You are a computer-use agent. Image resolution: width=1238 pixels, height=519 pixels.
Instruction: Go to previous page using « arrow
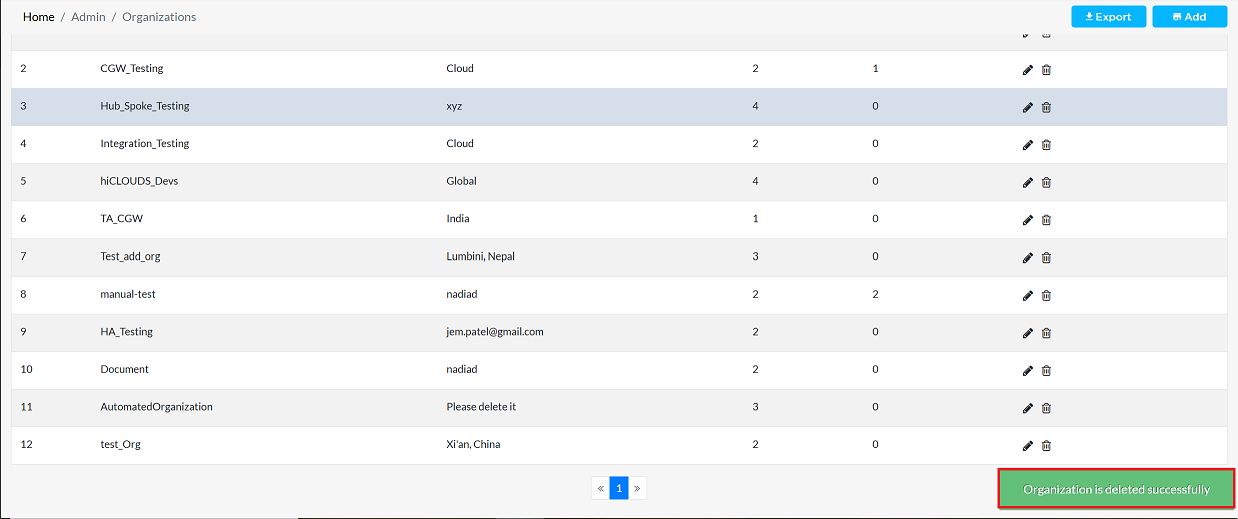click(600, 488)
